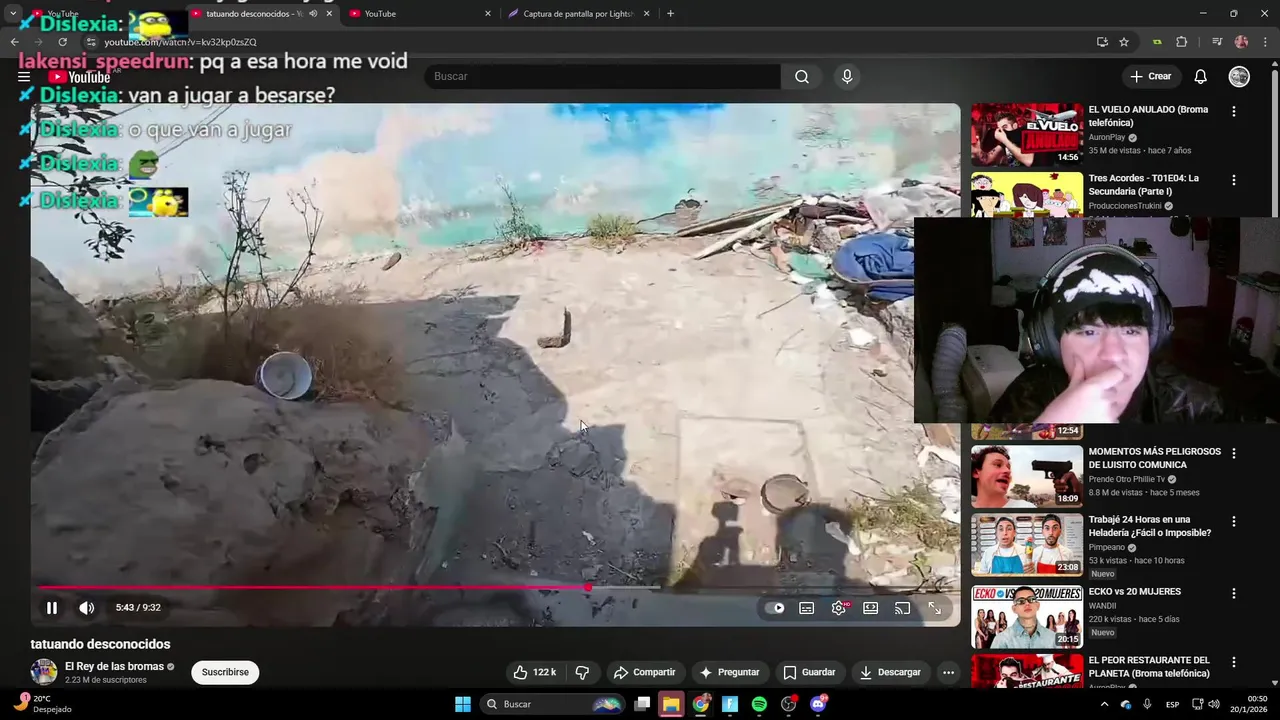Download the video with Descargar

coord(890,672)
